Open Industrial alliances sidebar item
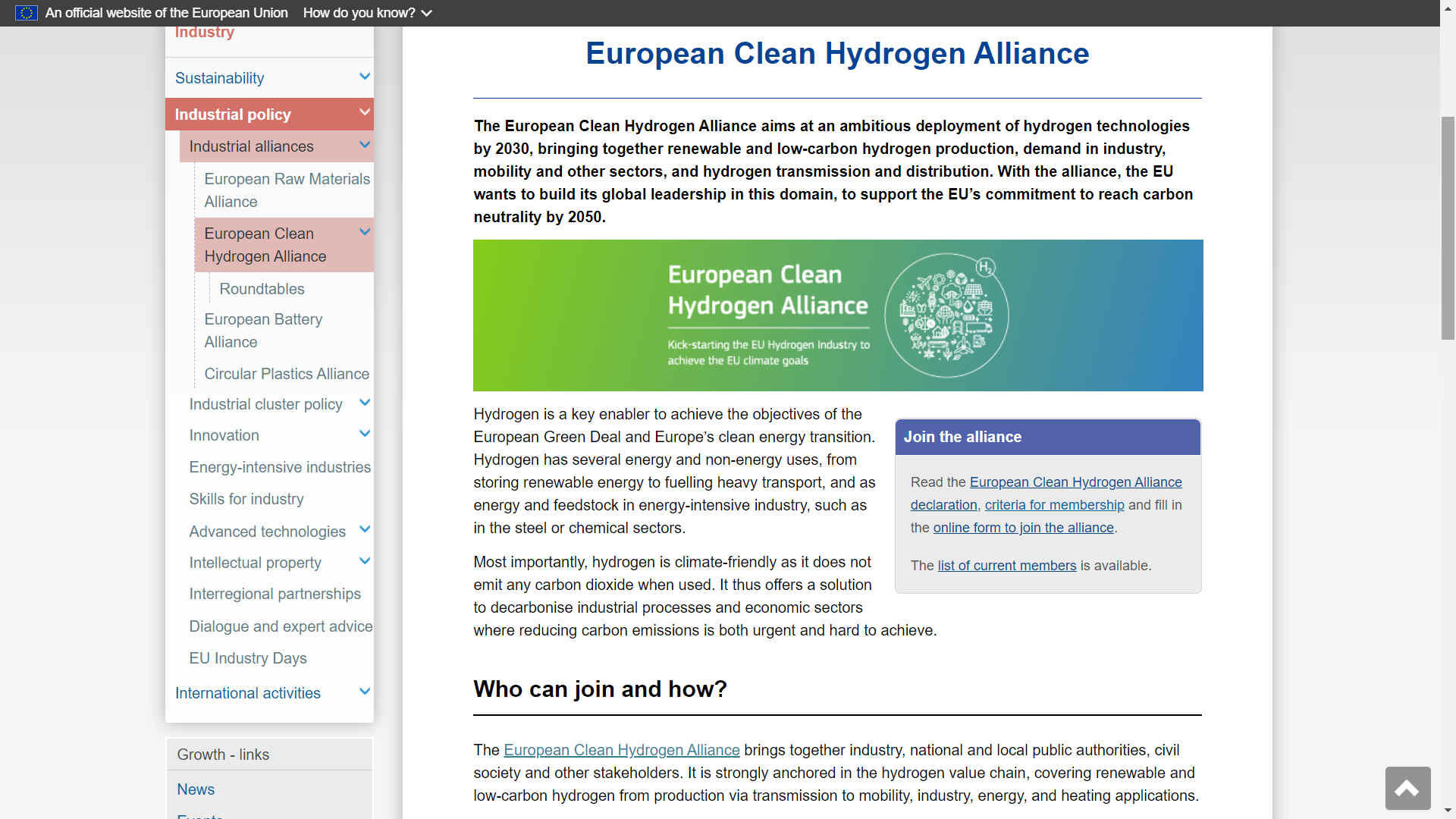The height and width of the screenshot is (819, 1456). [251, 146]
